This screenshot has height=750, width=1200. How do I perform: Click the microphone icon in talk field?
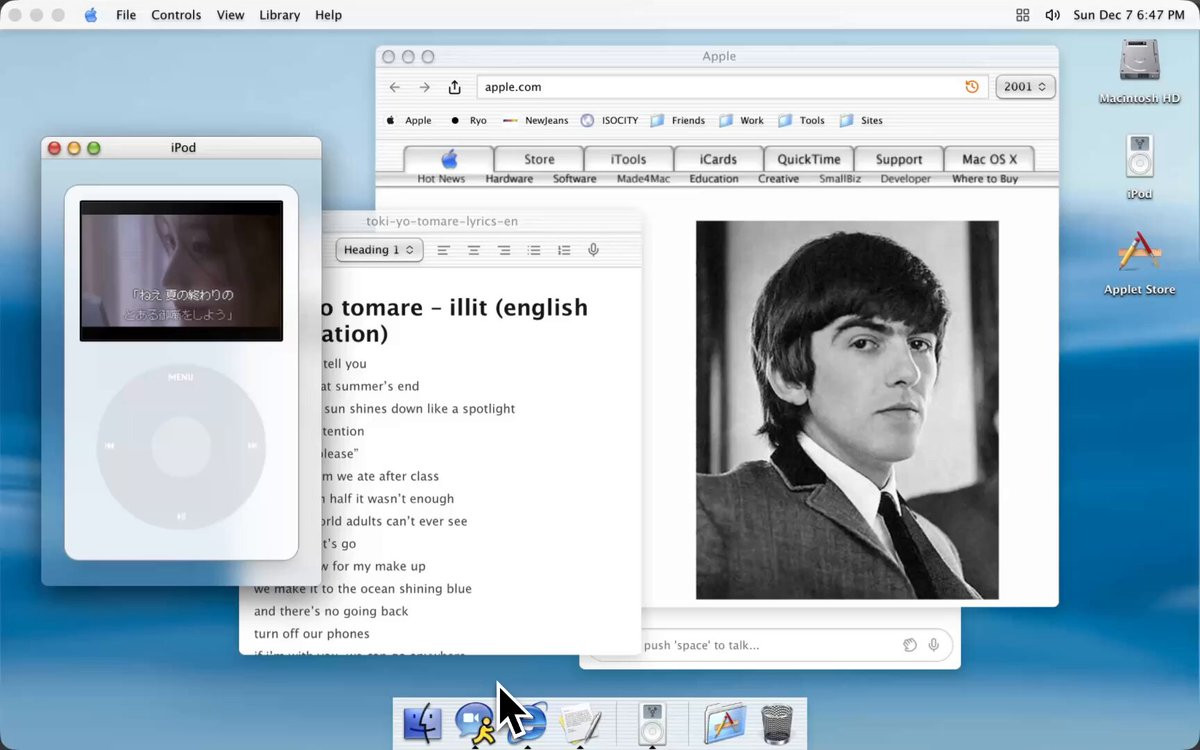(934, 645)
